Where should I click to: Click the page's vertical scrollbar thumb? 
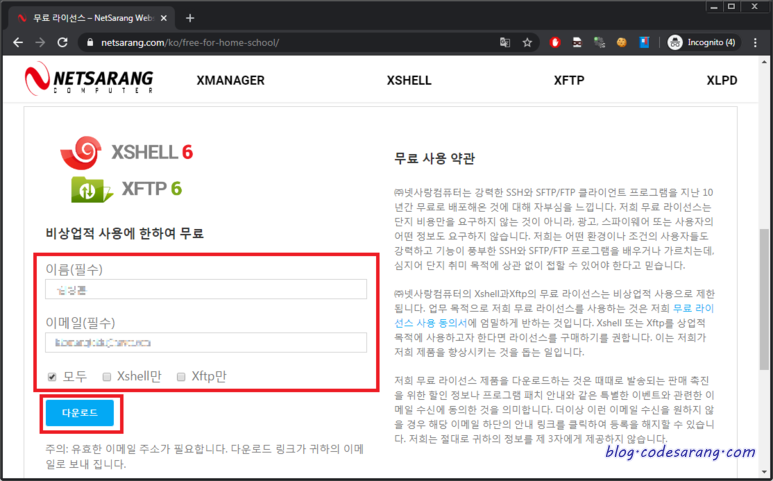[x=764, y=301]
